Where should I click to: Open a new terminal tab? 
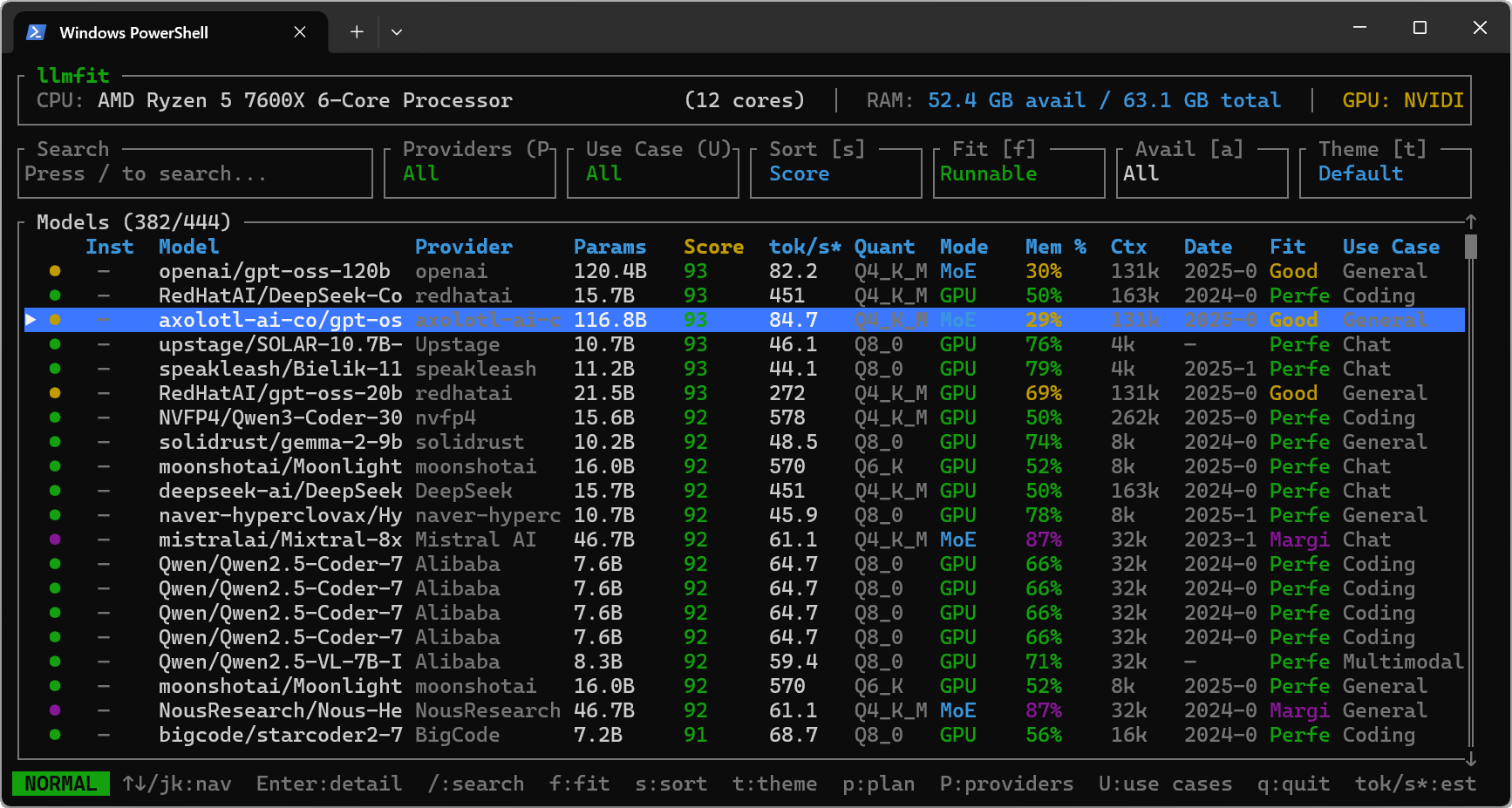tap(357, 32)
